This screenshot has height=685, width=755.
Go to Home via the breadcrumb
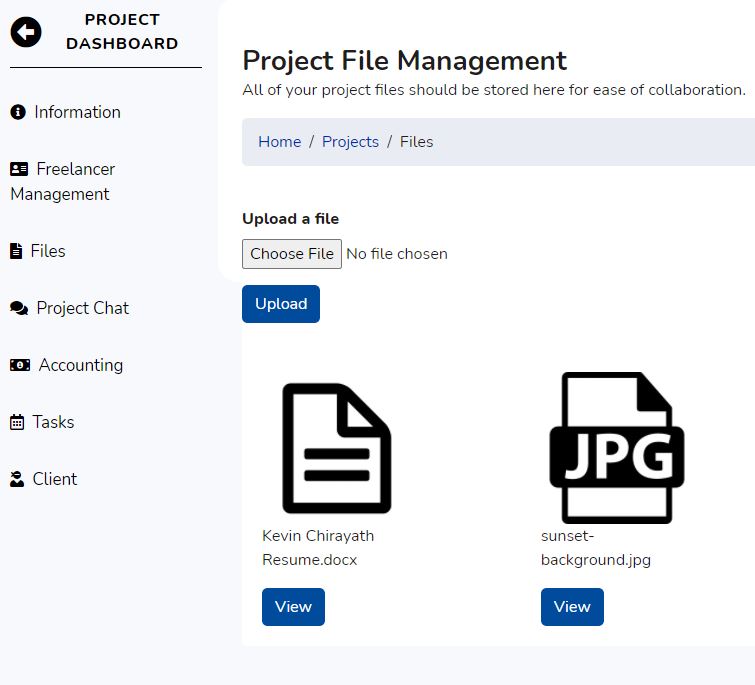279,142
